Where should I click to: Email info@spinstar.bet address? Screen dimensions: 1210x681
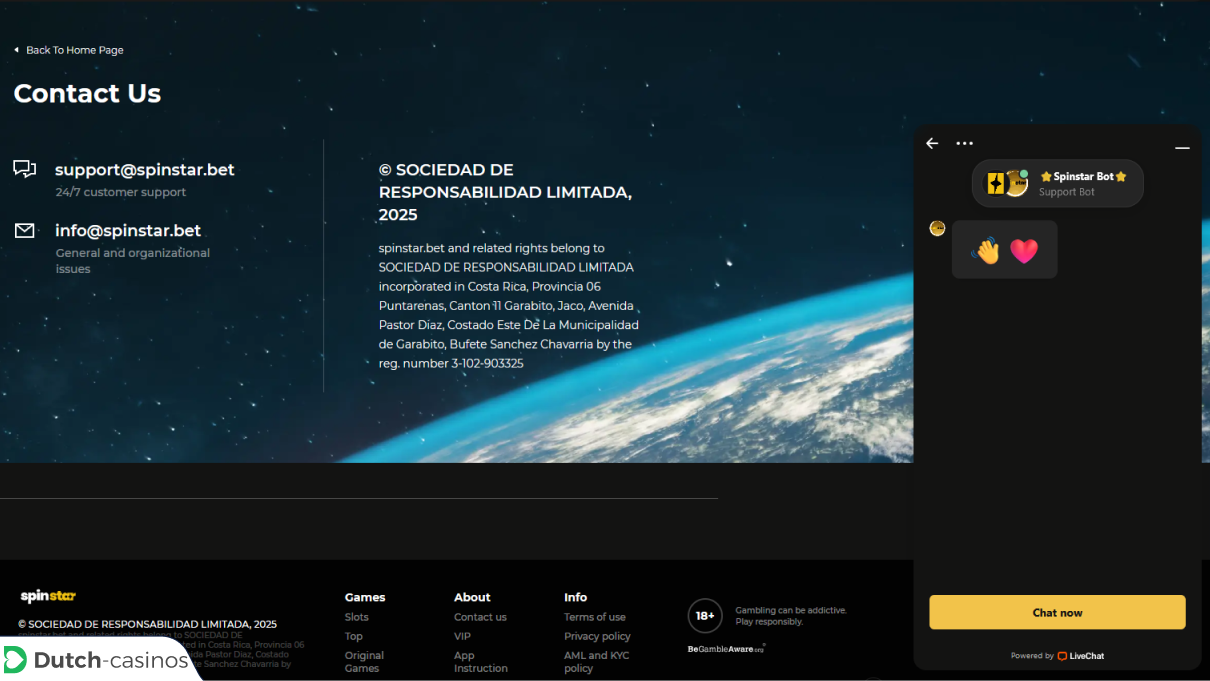tap(128, 231)
